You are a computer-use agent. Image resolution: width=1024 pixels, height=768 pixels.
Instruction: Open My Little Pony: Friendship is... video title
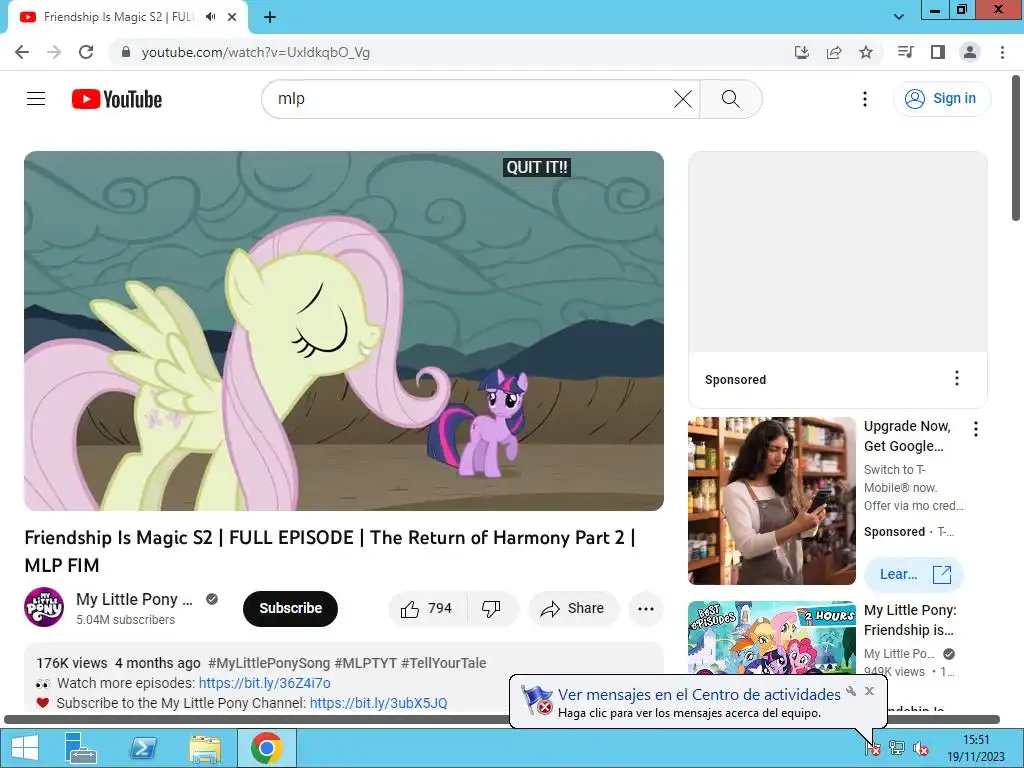[910, 620]
